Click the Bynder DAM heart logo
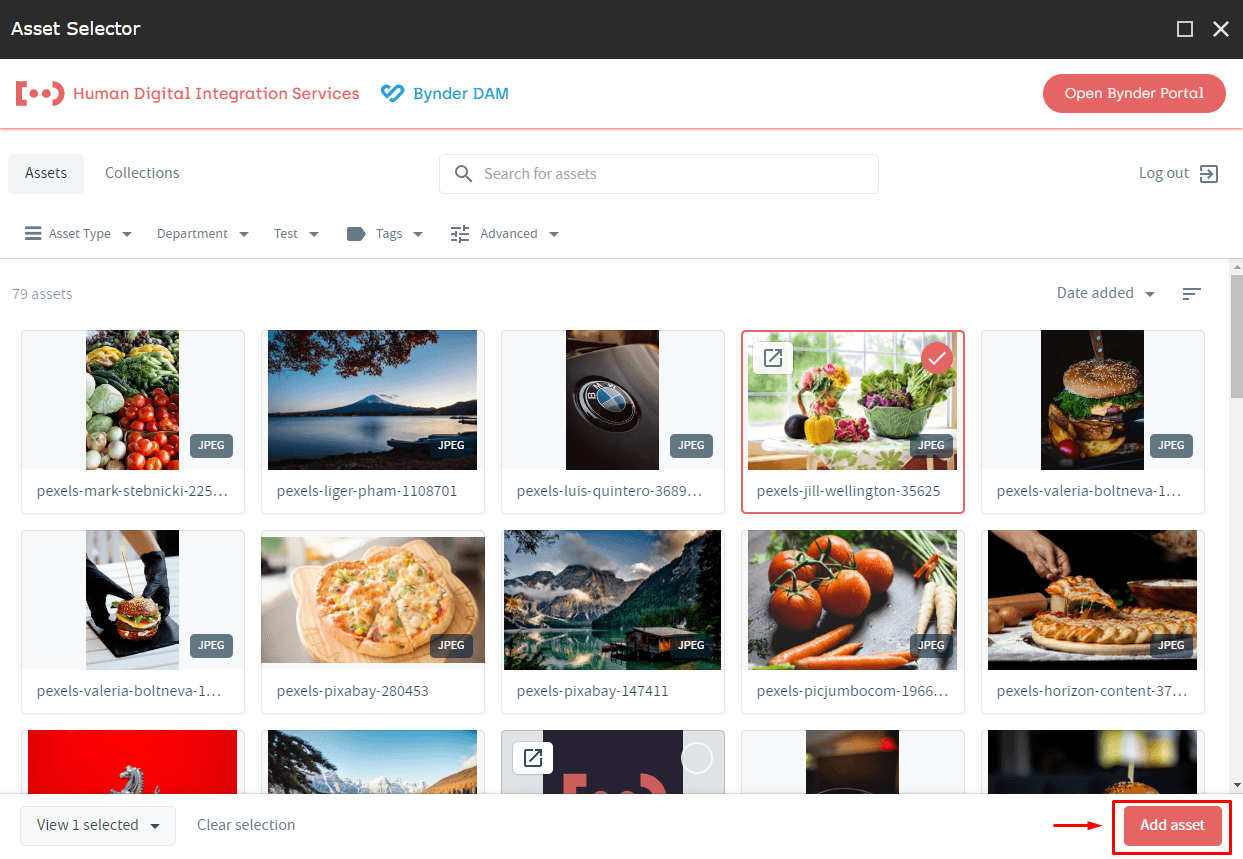The width and height of the screenshot is (1243, 859). tap(392, 94)
